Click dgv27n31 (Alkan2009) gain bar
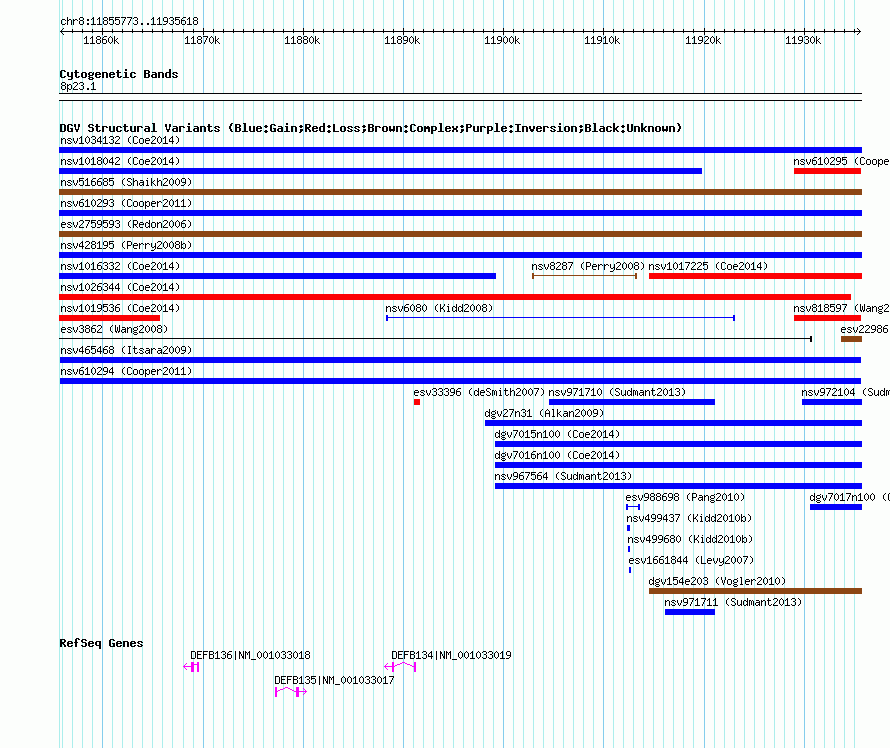 (673, 423)
